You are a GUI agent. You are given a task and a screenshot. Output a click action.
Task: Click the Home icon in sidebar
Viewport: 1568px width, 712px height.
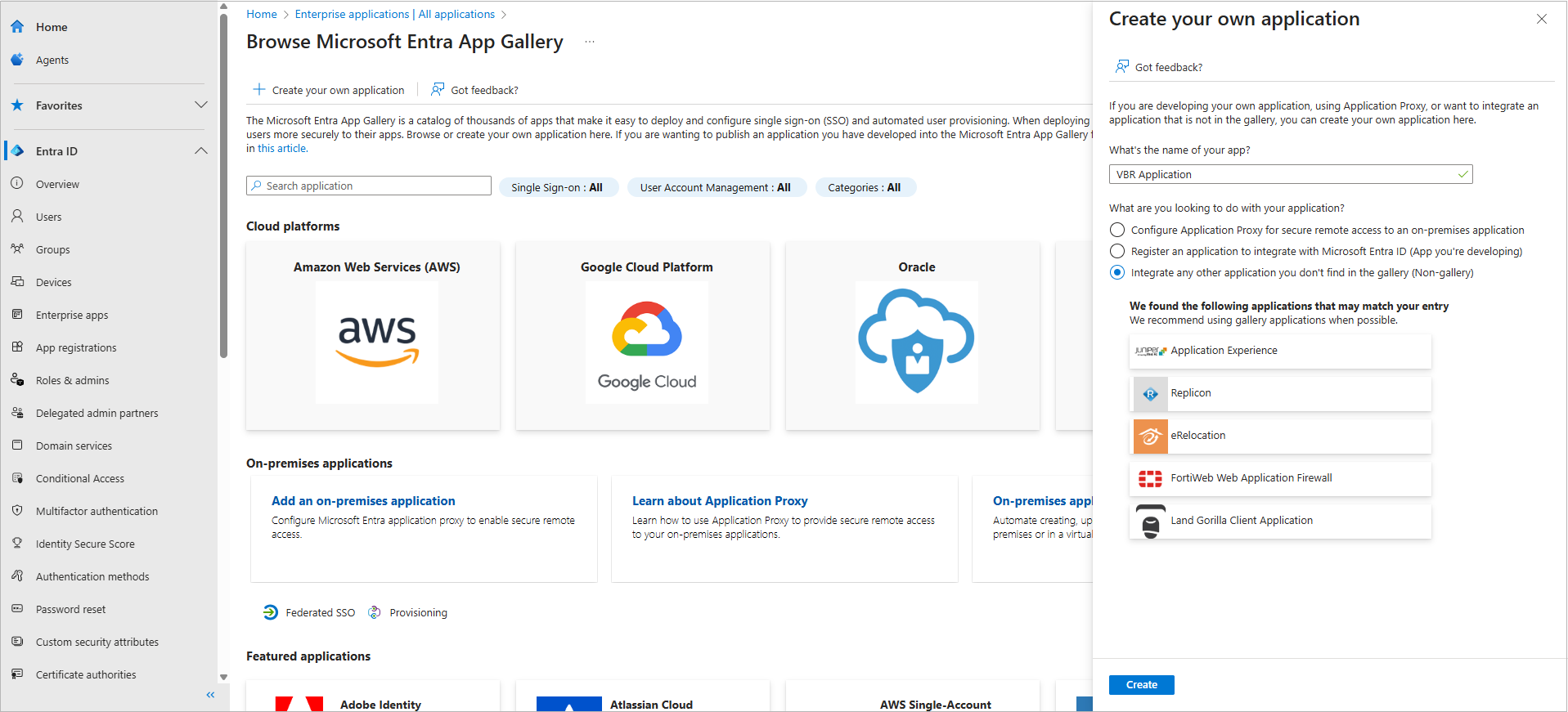17,27
